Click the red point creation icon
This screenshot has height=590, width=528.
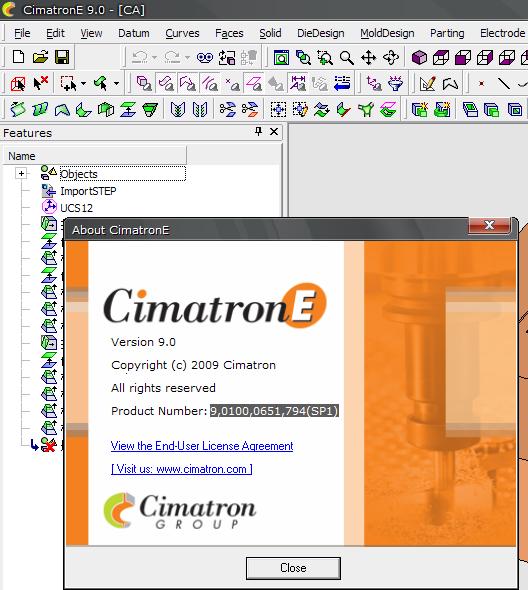(x=481, y=84)
